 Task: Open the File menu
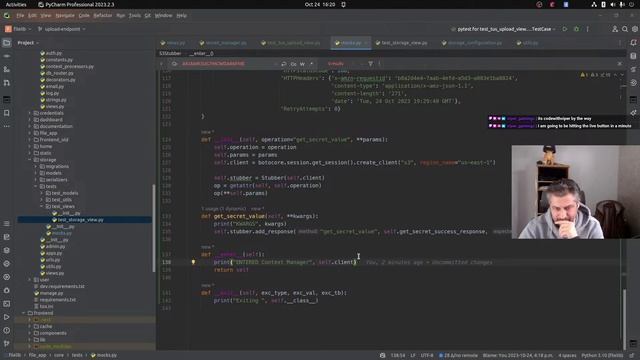click(20, 16)
